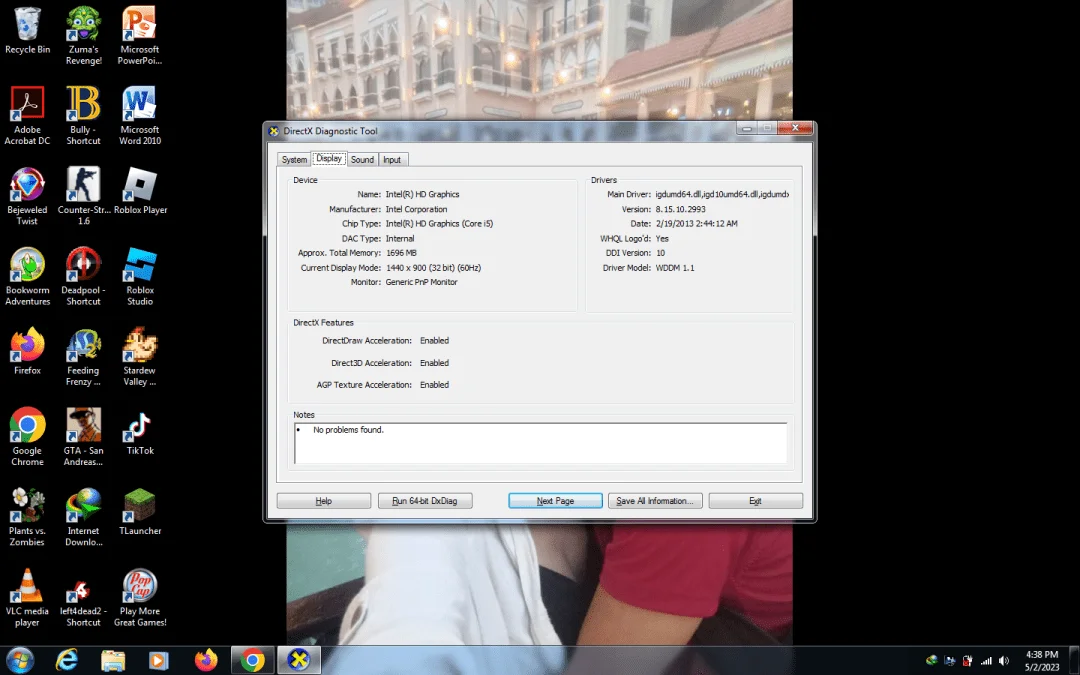Viewport: 1080px width, 675px height.
Task: Click VLC media player desktop icon
Action: (x=28, y=597)
